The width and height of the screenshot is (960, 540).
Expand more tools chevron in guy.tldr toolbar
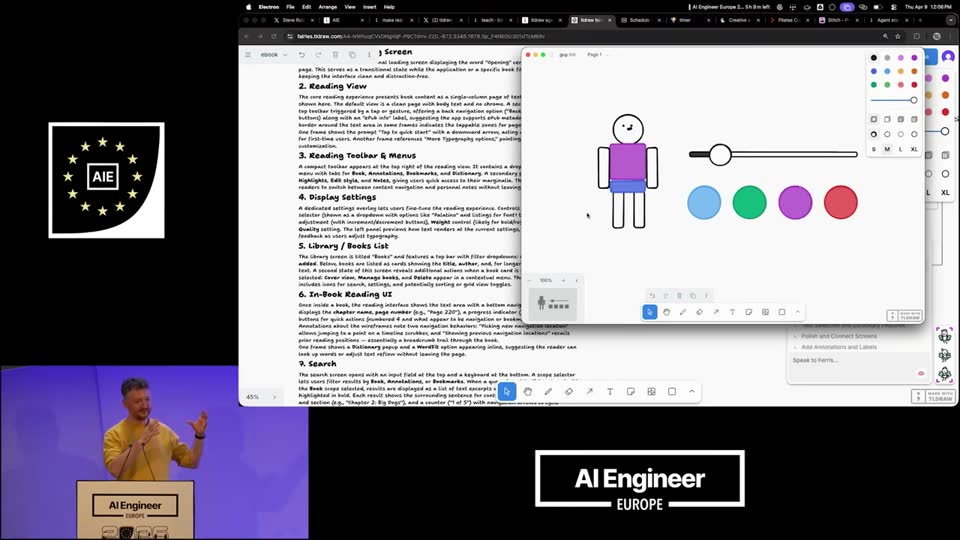tap(798, 312)
